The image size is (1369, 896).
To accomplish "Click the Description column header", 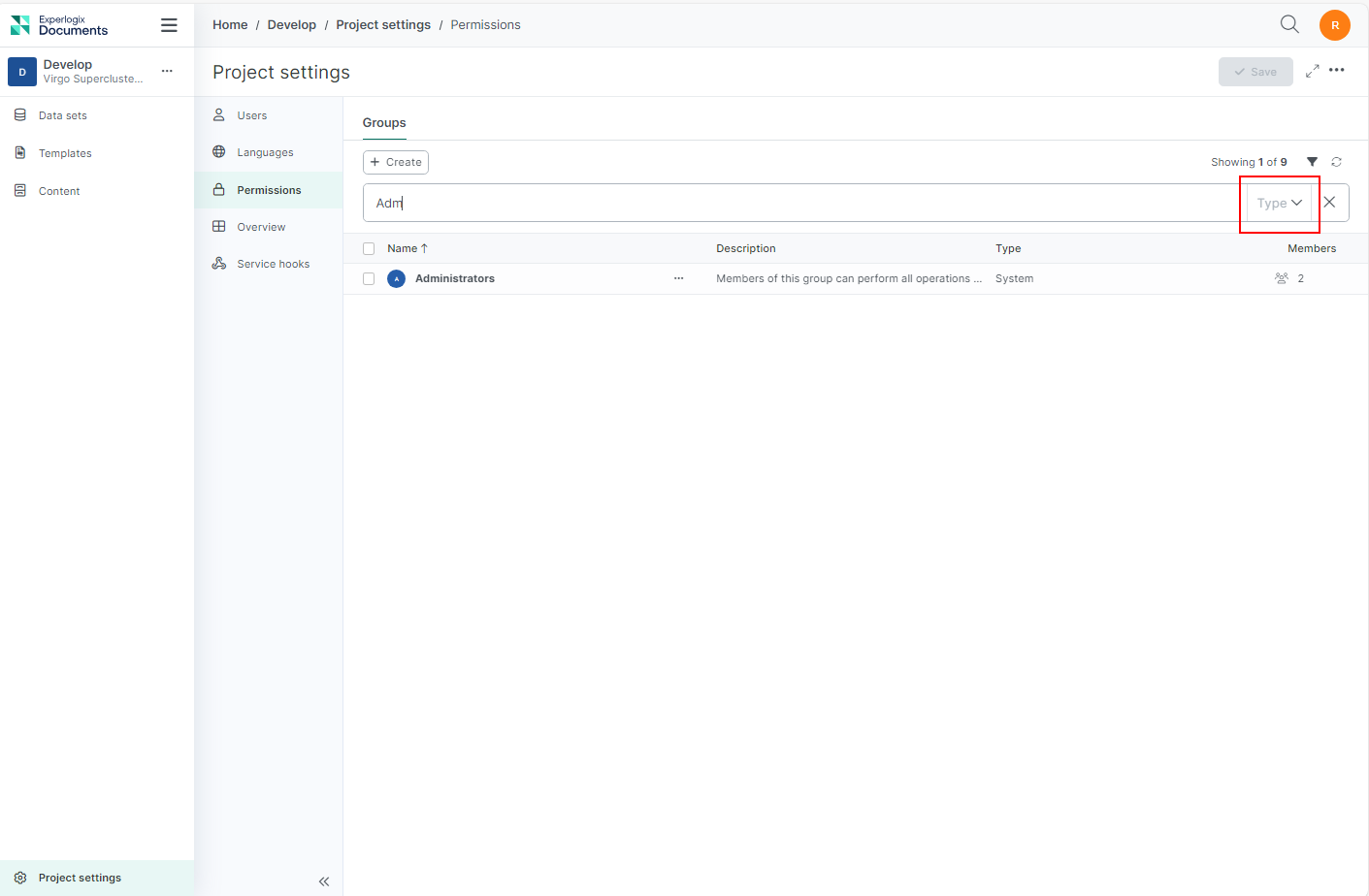I will coord(746,248).
